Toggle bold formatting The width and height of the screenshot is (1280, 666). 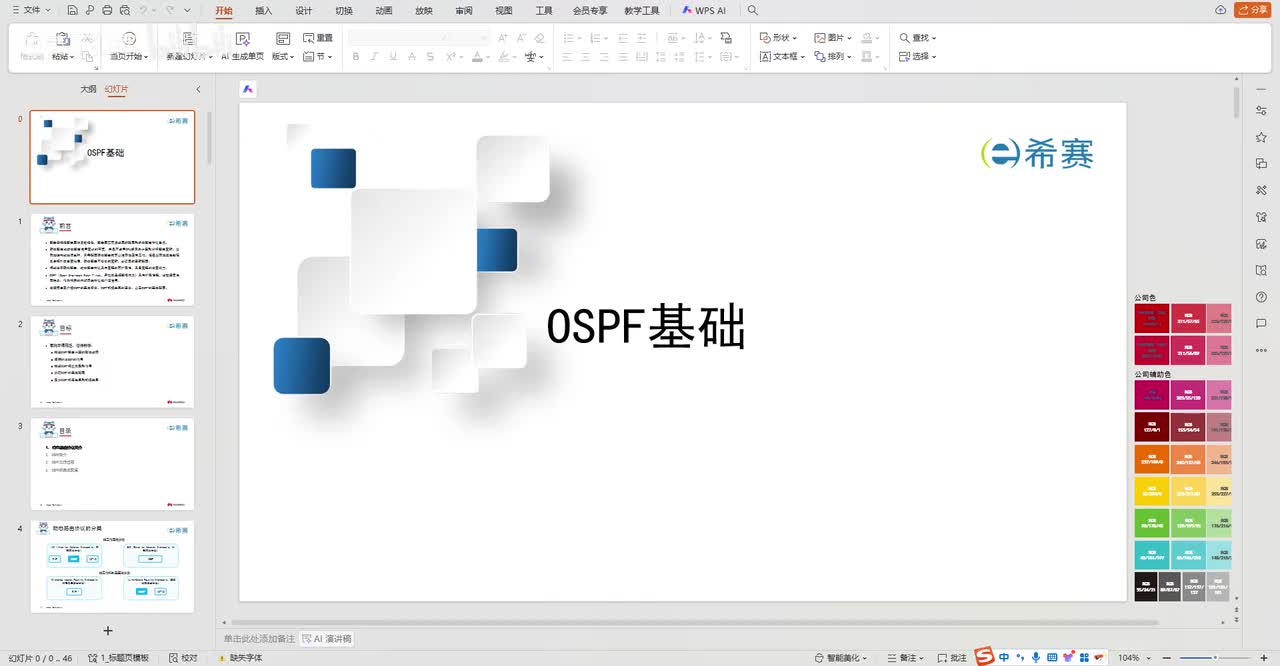[x=356, y=57]
